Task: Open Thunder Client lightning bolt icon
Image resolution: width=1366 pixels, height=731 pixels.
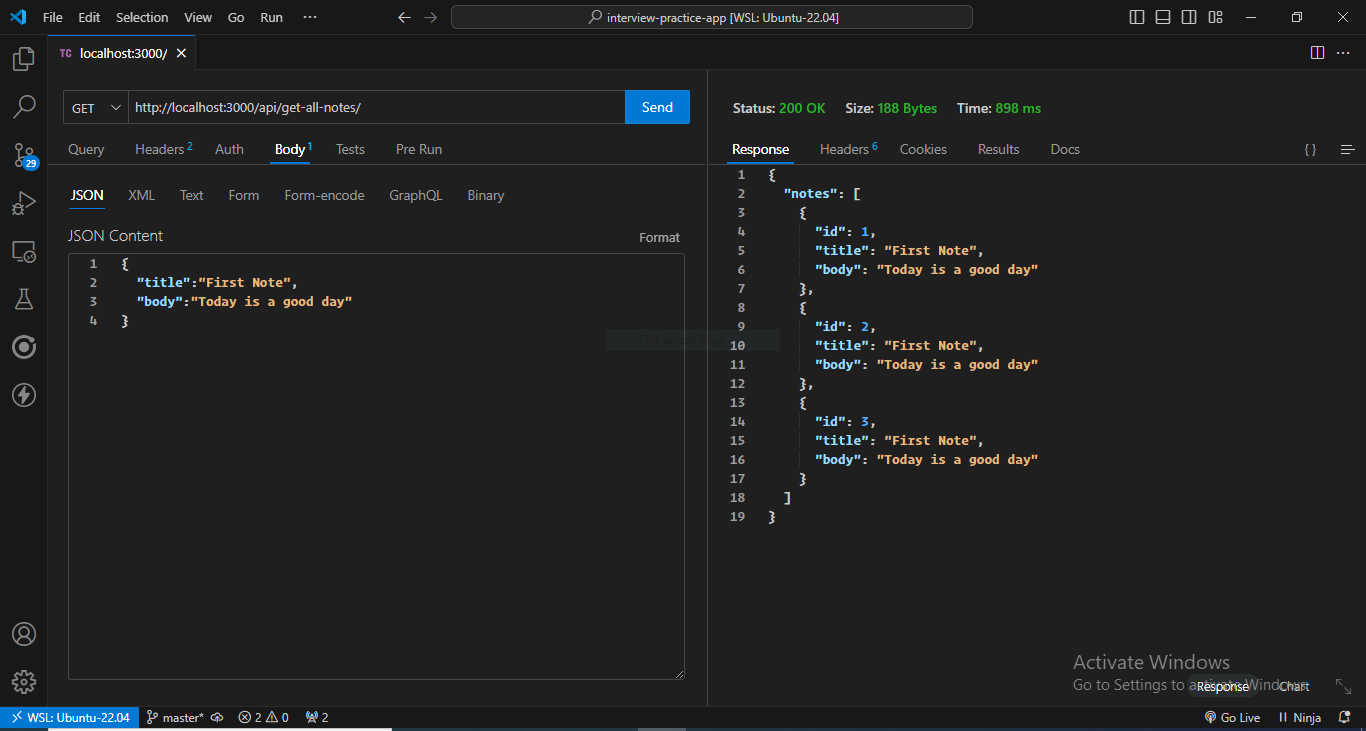Action: (23, 395)
